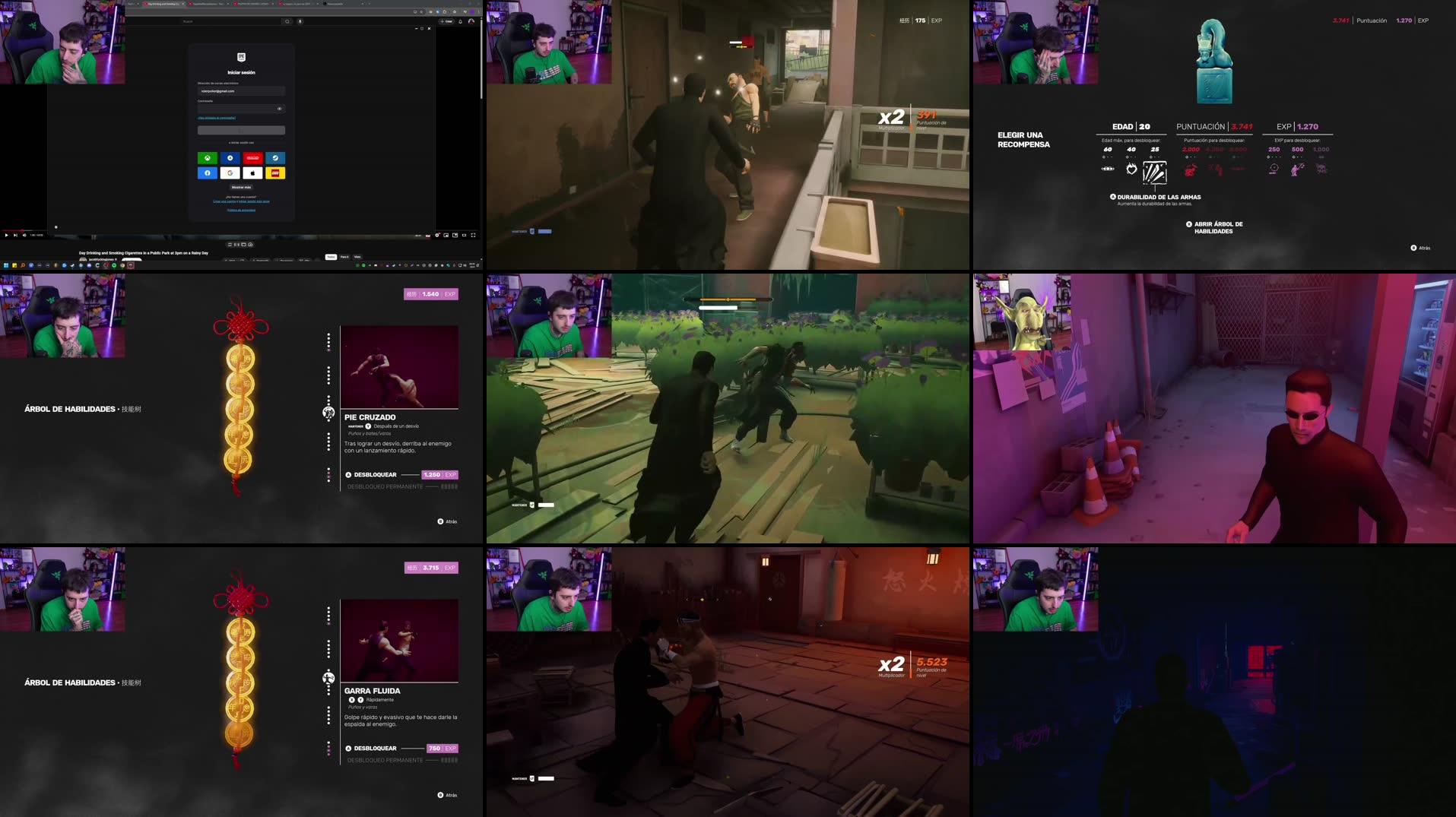Open the privacy policy link

click(x=241, y=210)
